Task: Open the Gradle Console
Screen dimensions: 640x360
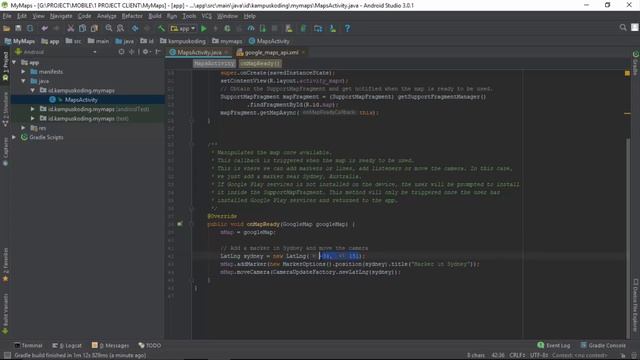Action: 603,345
